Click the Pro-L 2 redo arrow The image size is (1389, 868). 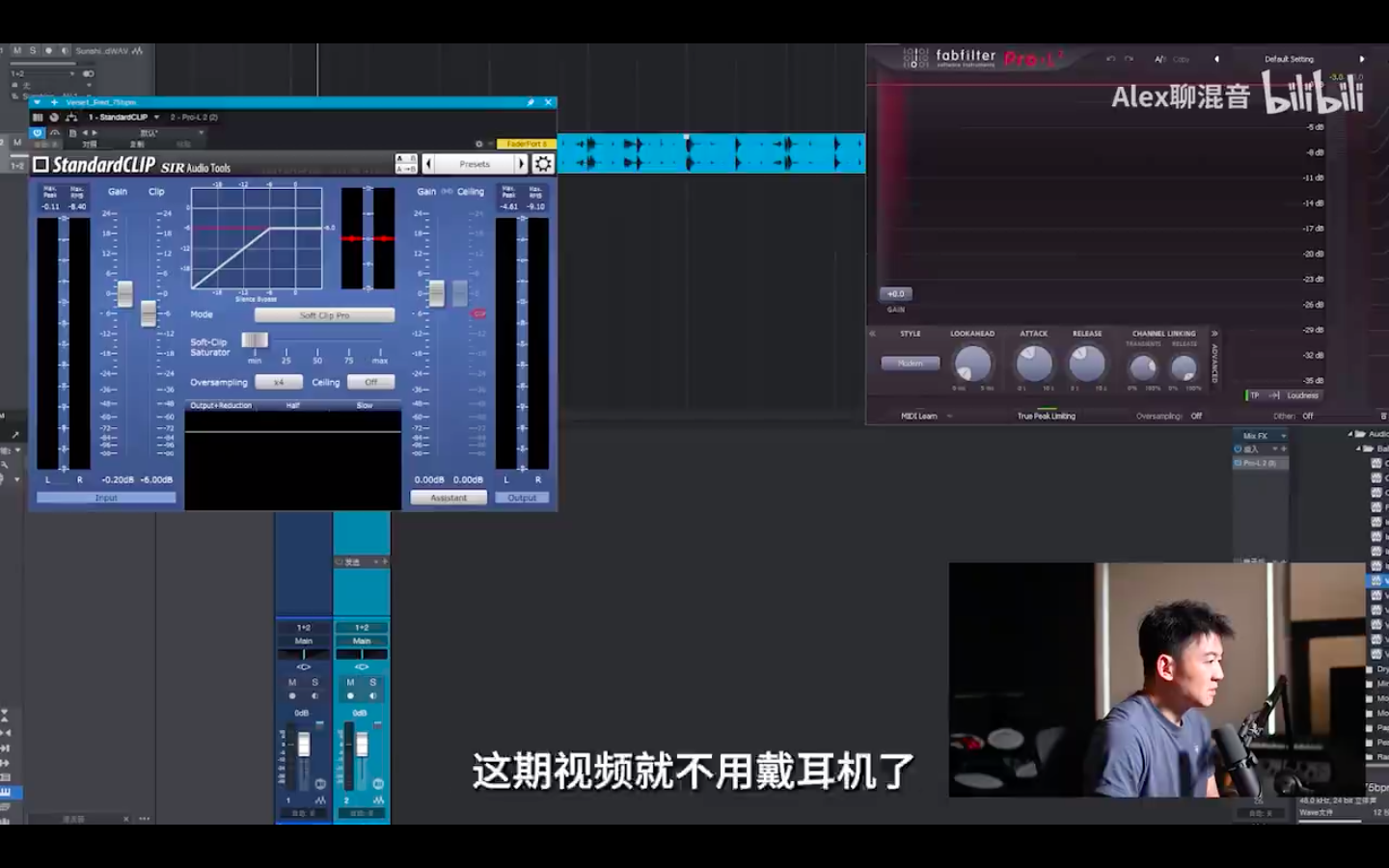point(1129,59)
